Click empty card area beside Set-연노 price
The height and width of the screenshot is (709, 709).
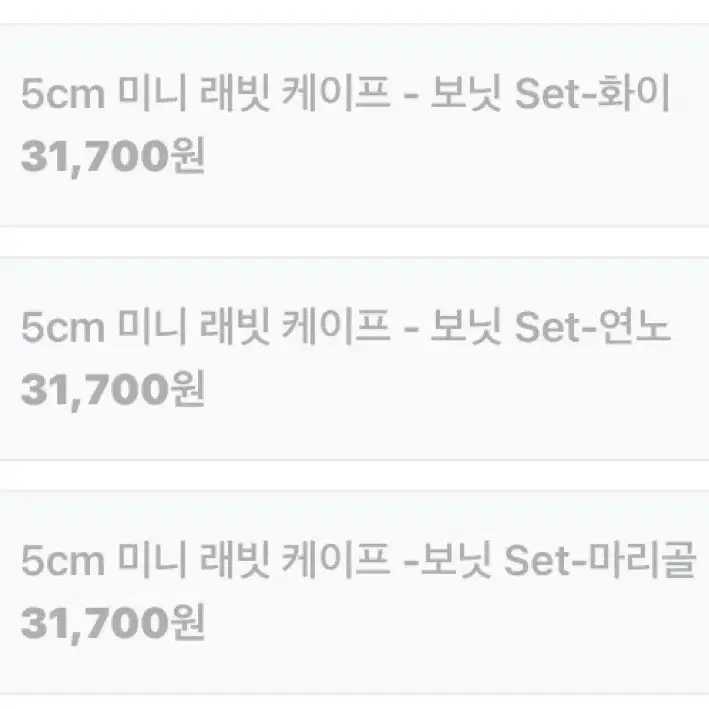[x=452, y=391]
